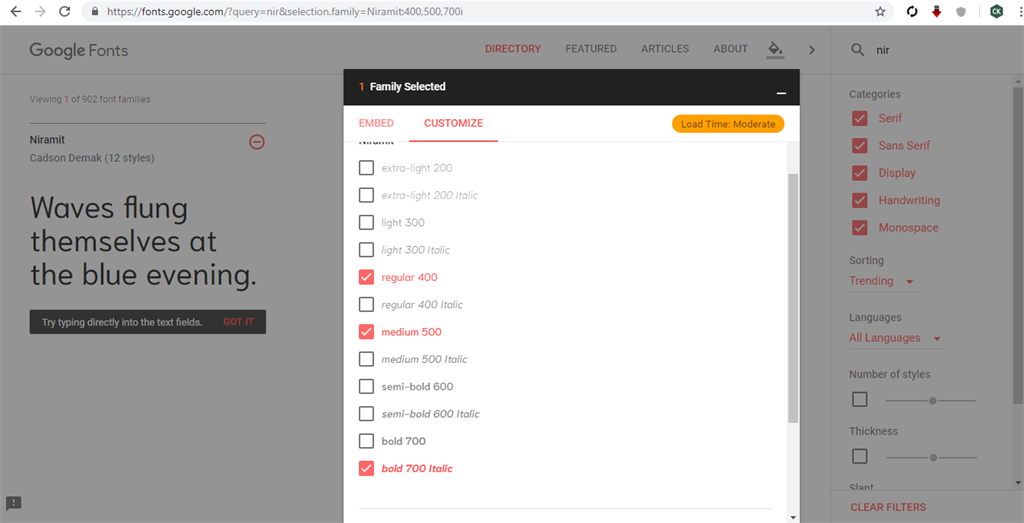Click CLEAR FILTERS
Viewport: 1024px width, 523px height.
click(x=888, y=507)
